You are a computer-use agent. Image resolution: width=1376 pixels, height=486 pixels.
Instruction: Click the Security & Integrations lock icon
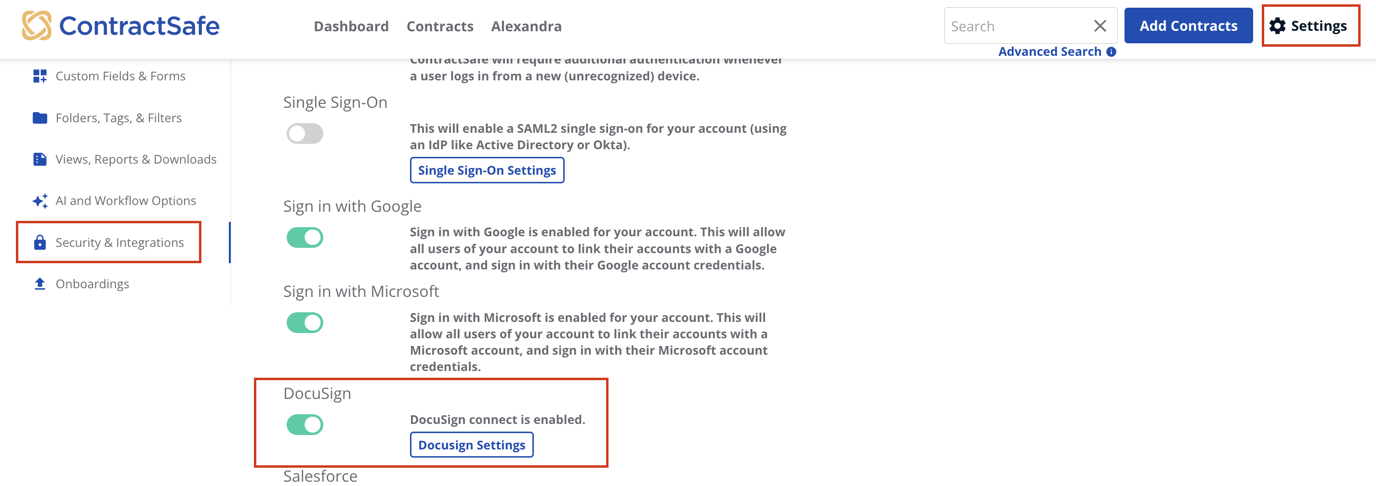40,243
